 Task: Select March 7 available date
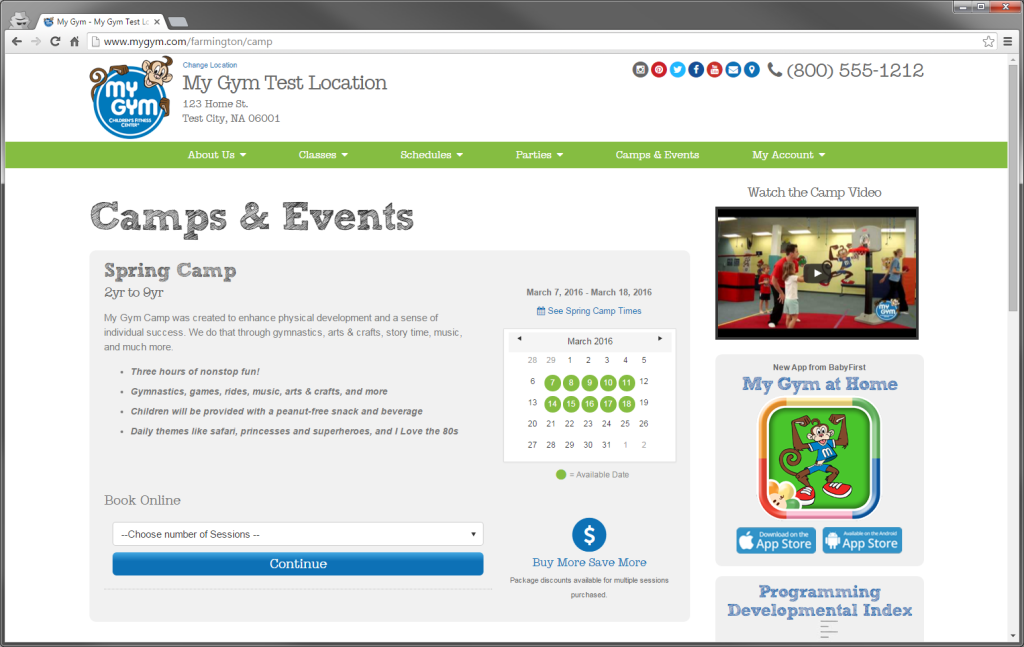[552, 382]
